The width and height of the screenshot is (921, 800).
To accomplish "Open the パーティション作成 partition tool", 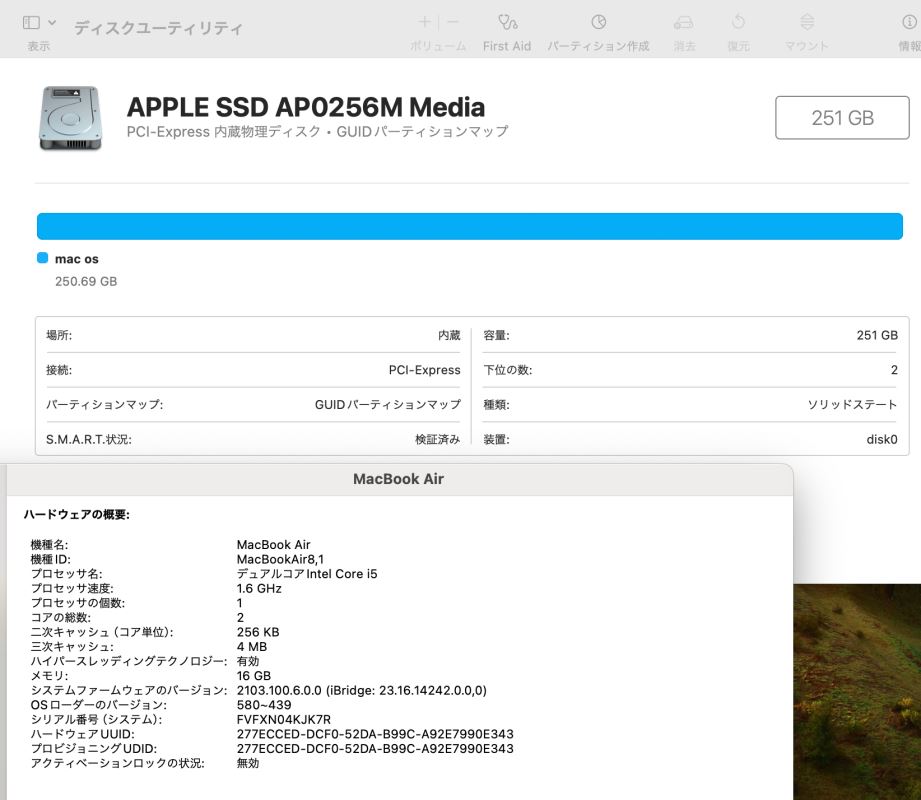I will point(598,22).
